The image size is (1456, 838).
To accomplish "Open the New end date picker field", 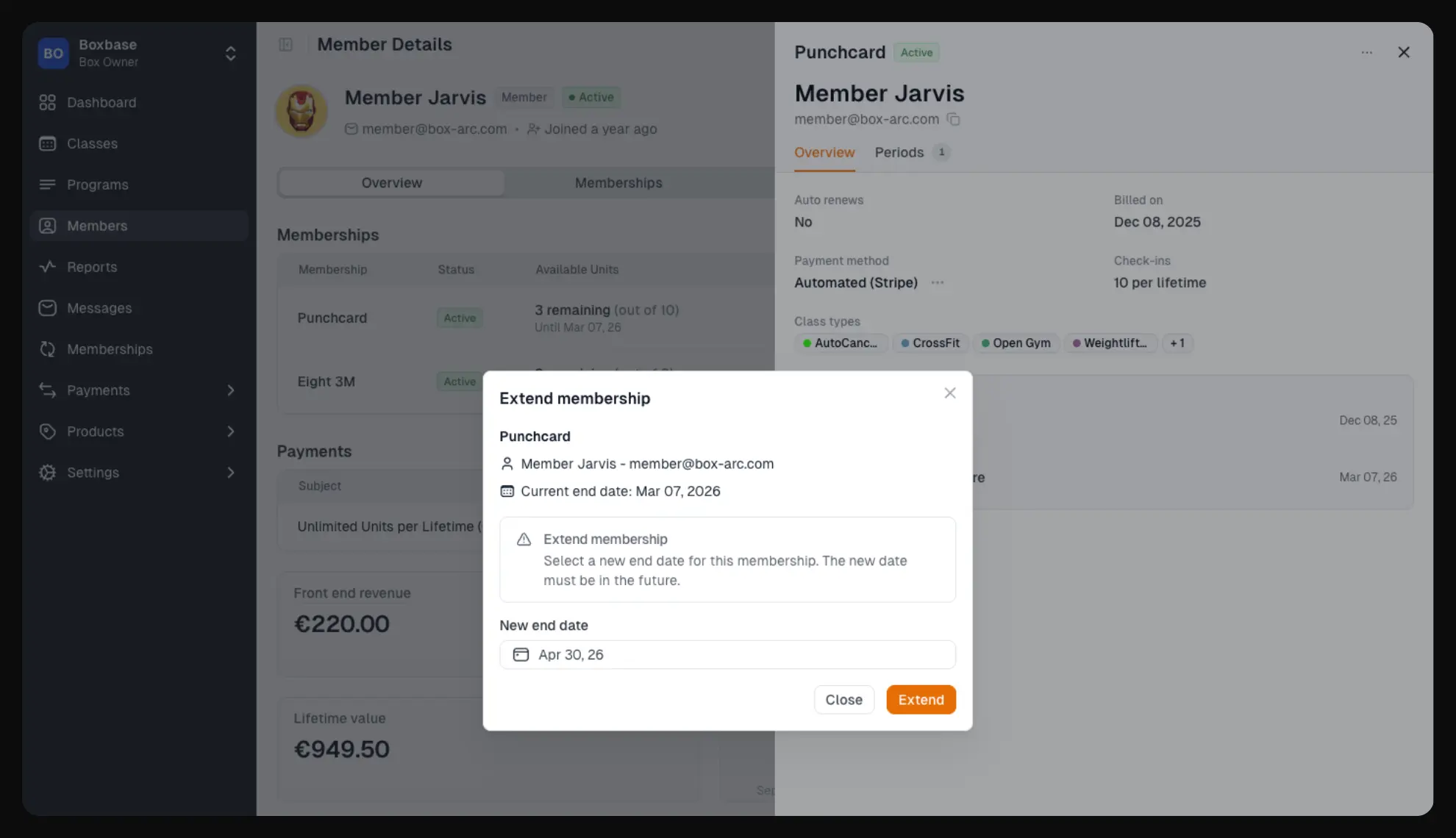I will point(727,654).
